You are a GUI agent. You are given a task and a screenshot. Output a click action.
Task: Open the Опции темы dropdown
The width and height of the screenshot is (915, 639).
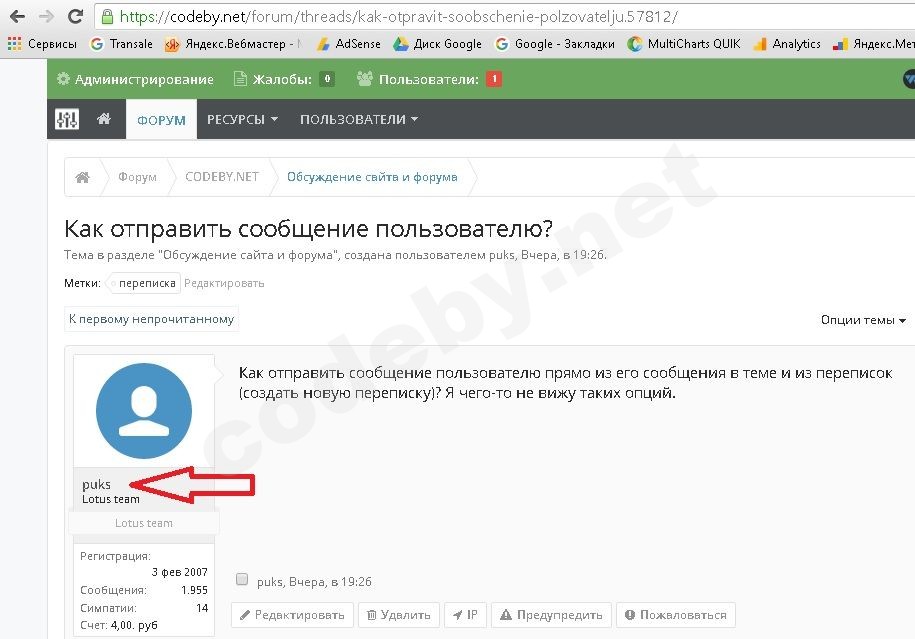863,320
